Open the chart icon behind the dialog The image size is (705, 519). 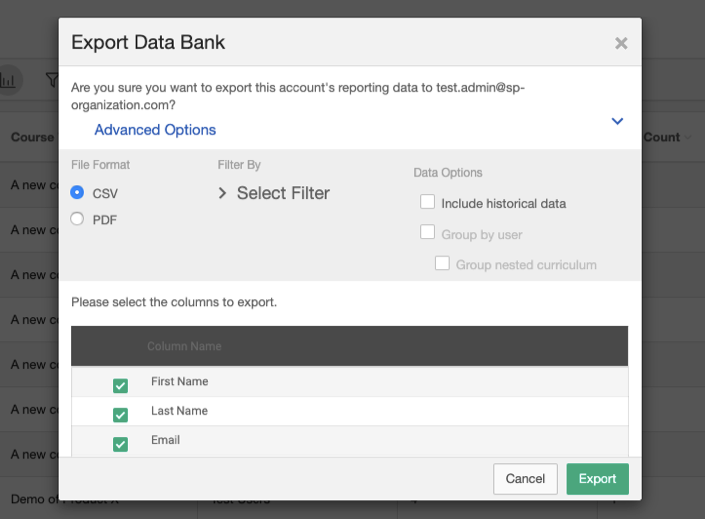(8, 81)
